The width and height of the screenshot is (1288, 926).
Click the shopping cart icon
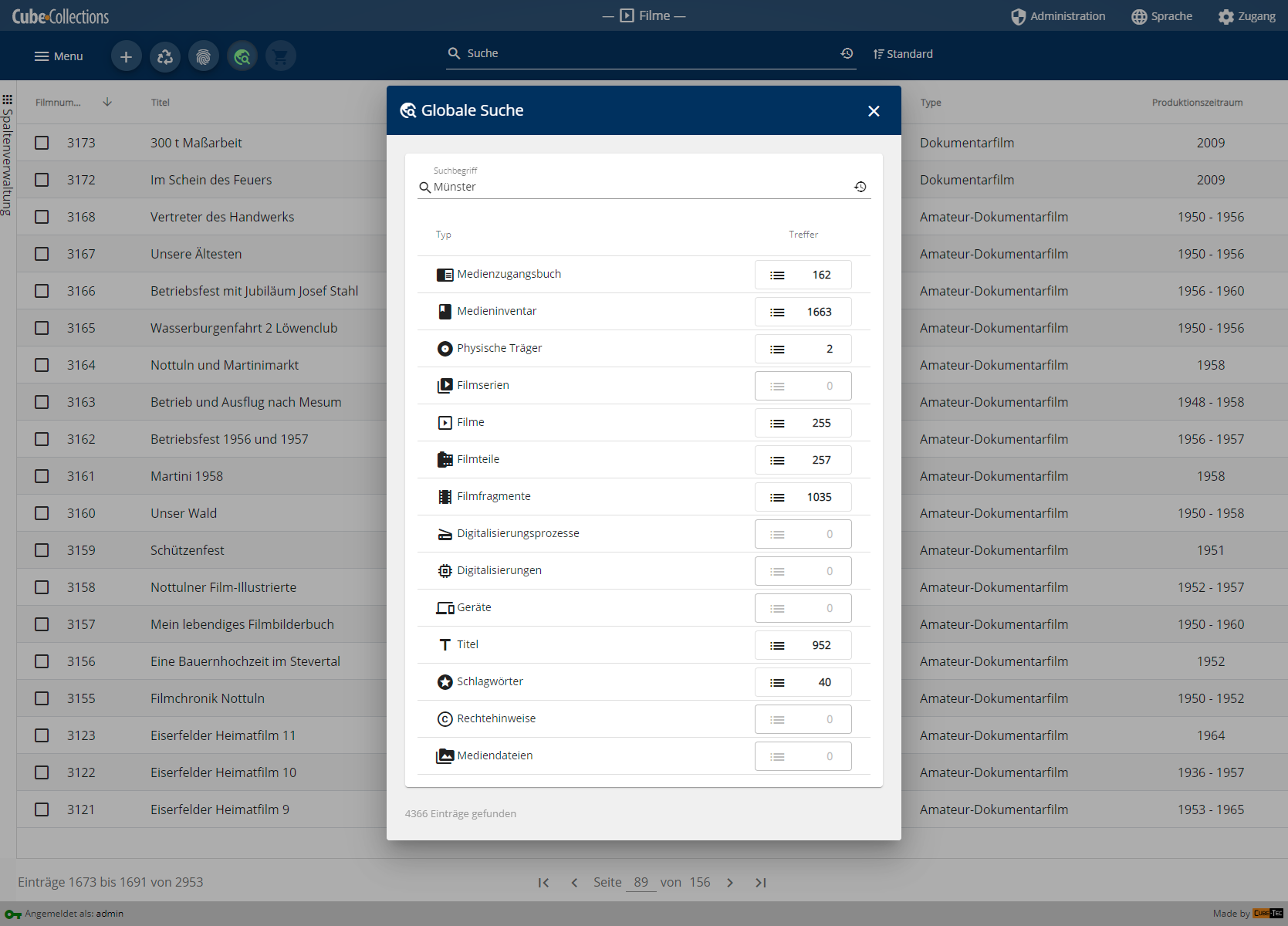(281, 56)
